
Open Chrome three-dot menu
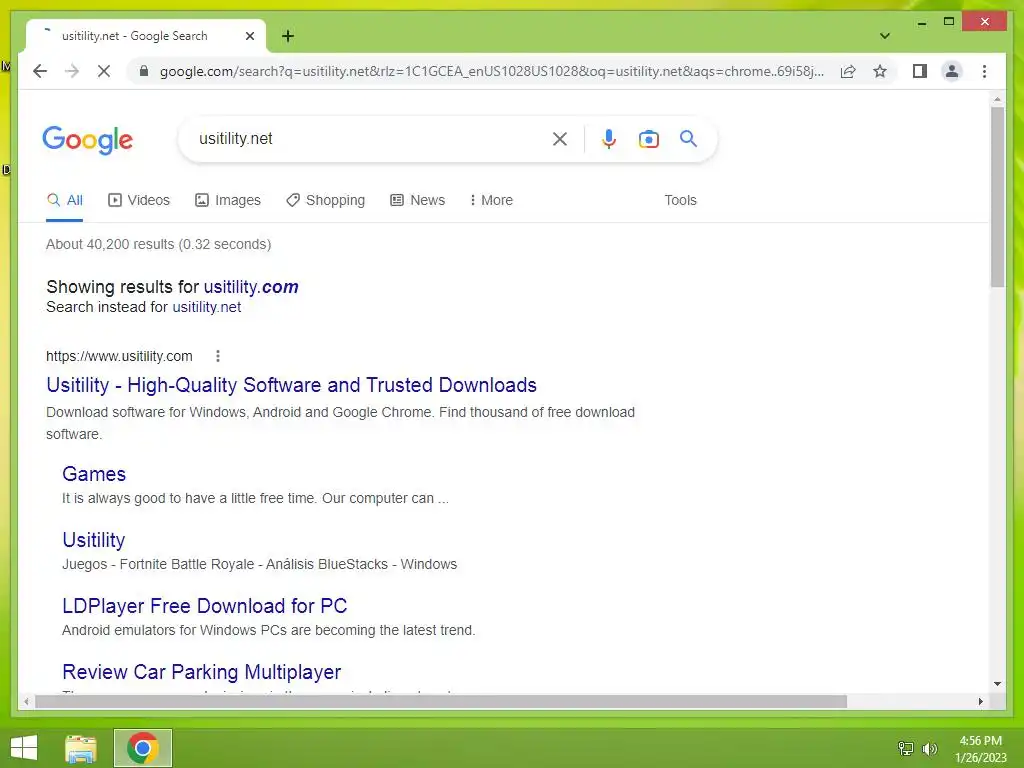click(984, 71)
